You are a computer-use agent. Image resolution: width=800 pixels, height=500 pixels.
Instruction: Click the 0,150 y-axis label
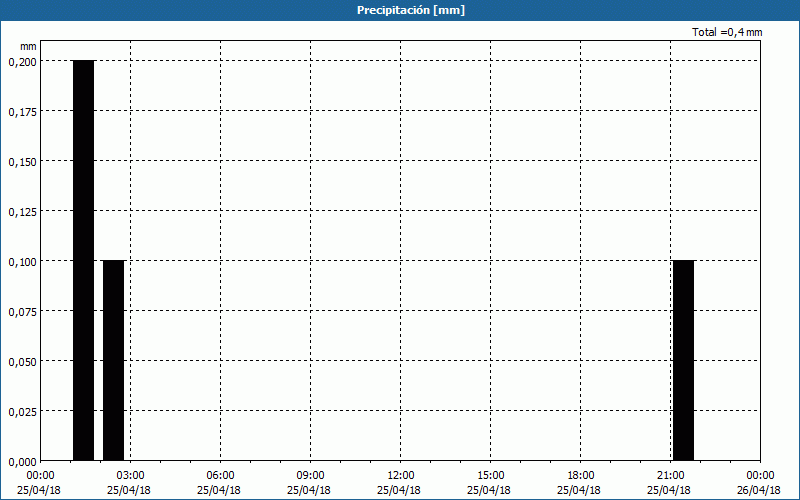[x=22, y=162]
